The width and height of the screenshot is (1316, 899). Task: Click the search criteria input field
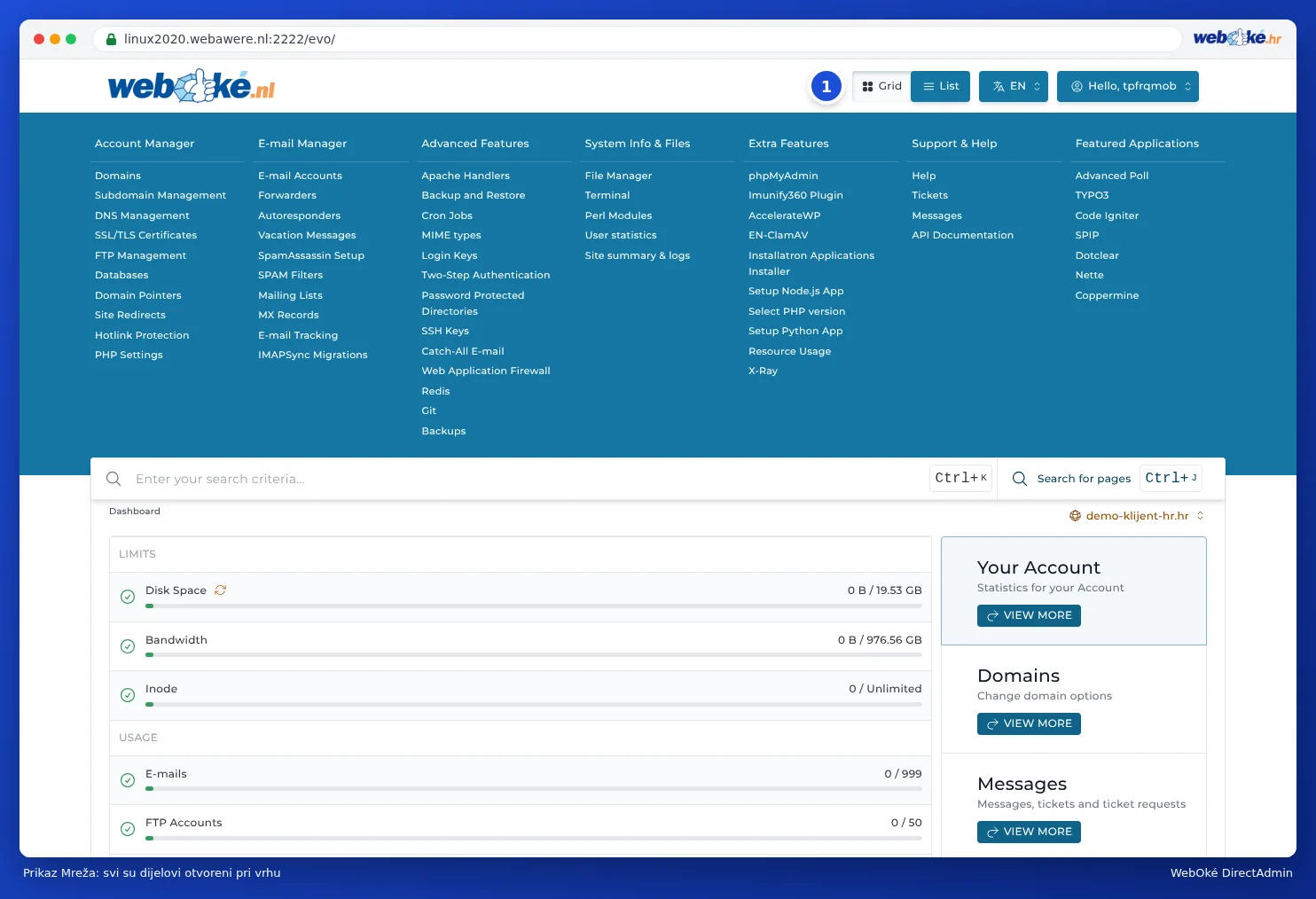[x=529, y=479]
